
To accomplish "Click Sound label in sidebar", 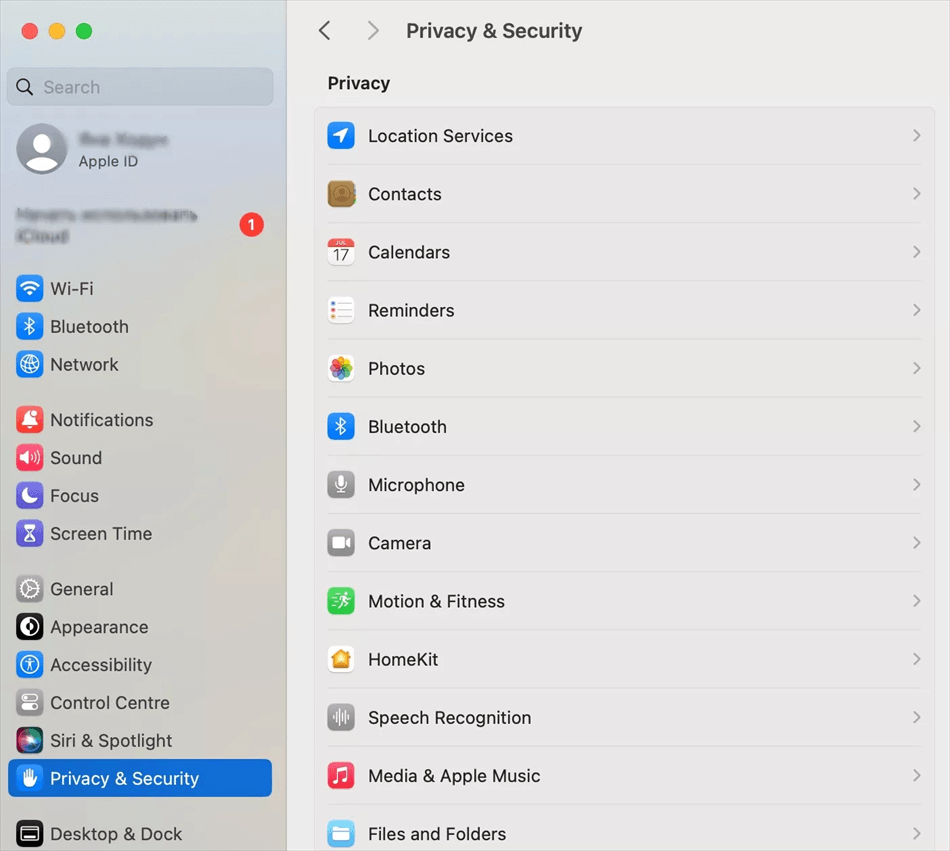I will point(76,458).
